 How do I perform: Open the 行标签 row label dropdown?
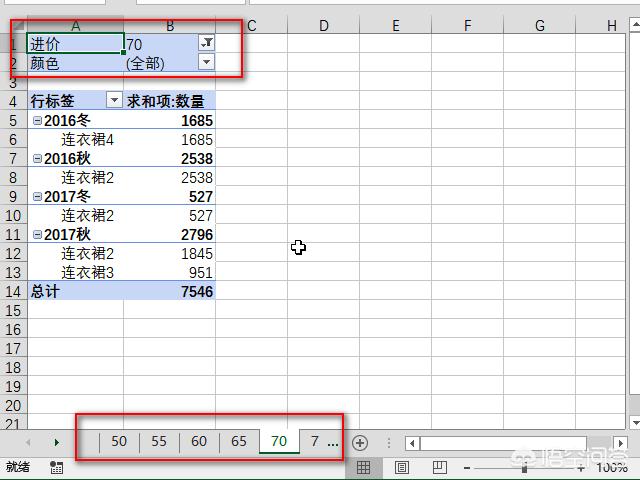114,100
